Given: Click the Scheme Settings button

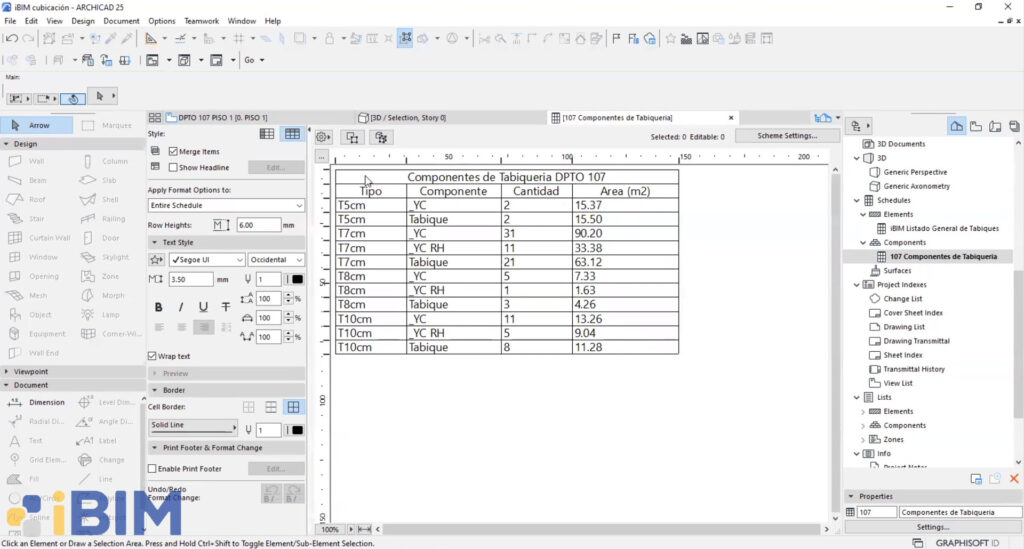Looking at the screenshot, I should pyautogui.click(x=786, y=136).
